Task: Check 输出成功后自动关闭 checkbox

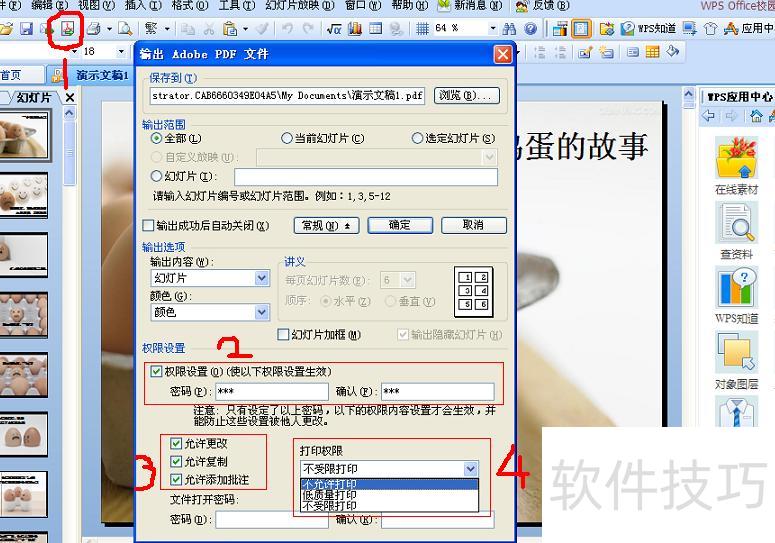Action: (148, 226)
